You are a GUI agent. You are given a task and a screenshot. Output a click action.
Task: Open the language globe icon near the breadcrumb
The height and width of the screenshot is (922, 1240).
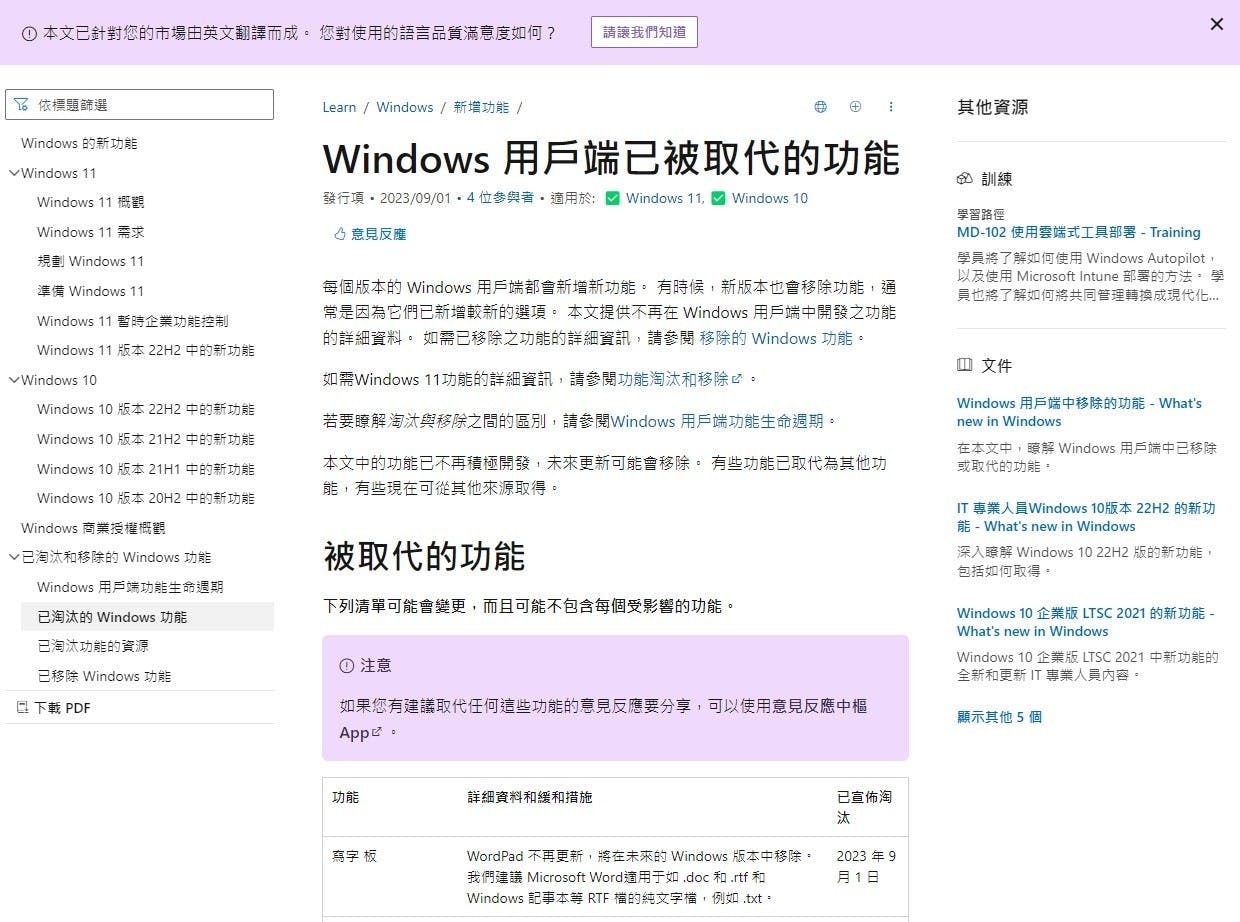[x=820, y=107]
